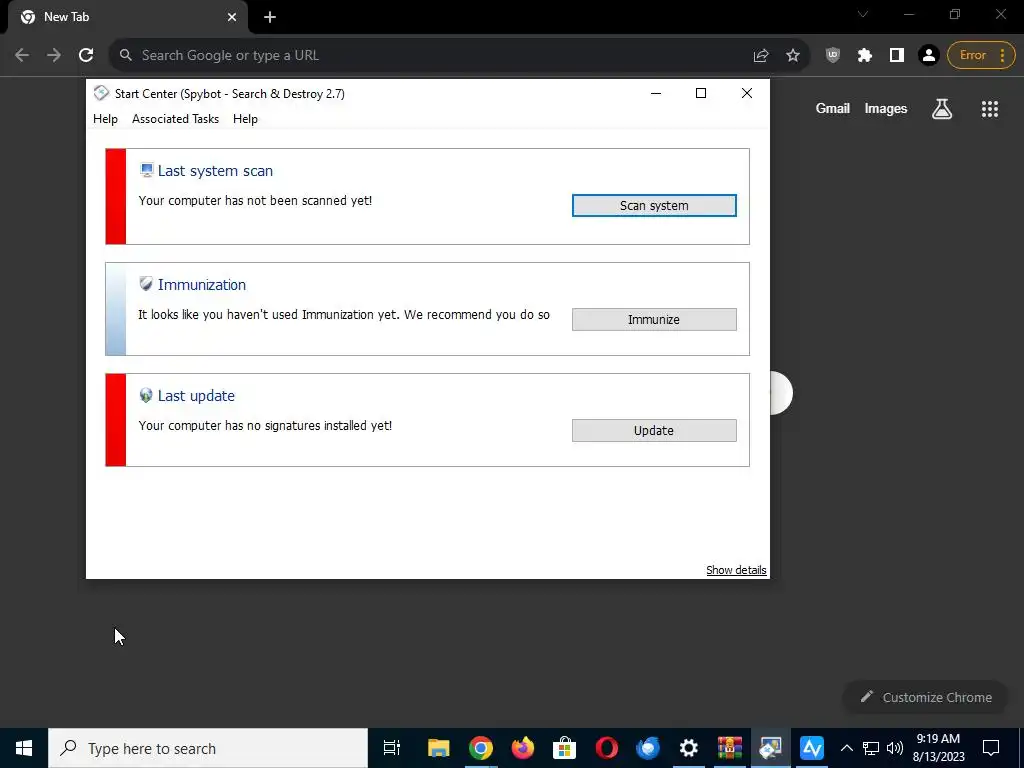Open the Show details link
Viewport: 1024px width, 768px height.
click(x=736, y=570)
